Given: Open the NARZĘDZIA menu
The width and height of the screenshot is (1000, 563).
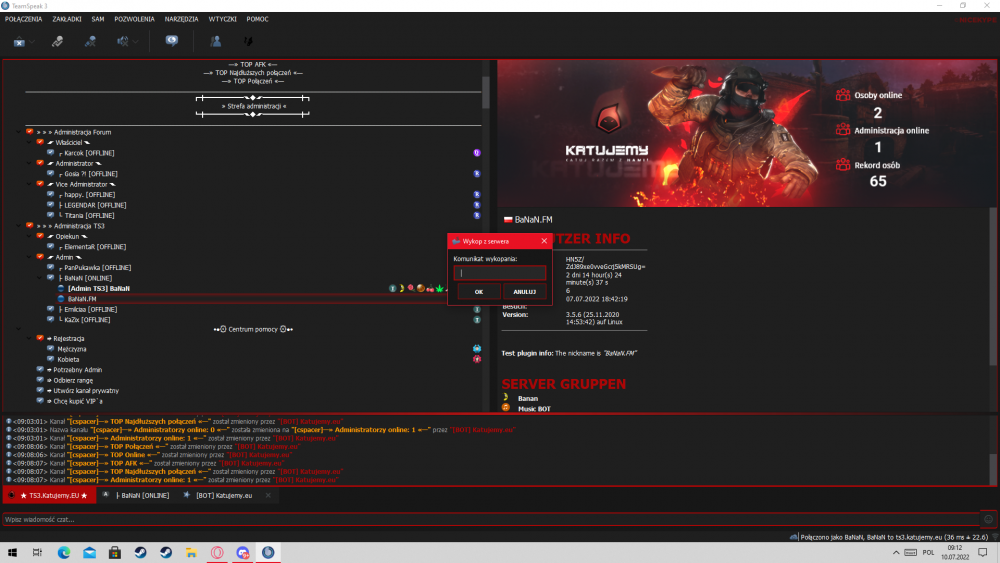Looking at the screenshot, I should [182, 19].
